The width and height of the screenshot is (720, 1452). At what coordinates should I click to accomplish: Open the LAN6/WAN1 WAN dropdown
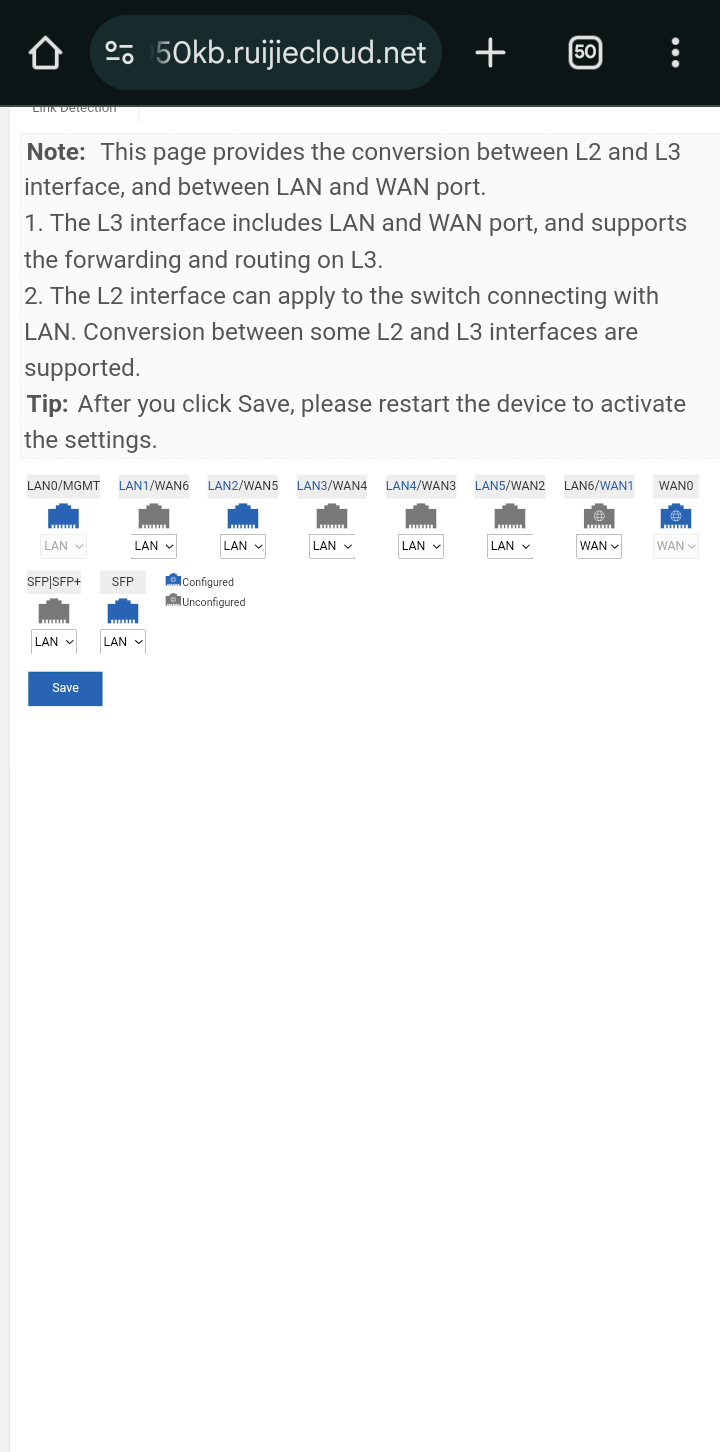(x=599, y=546)
